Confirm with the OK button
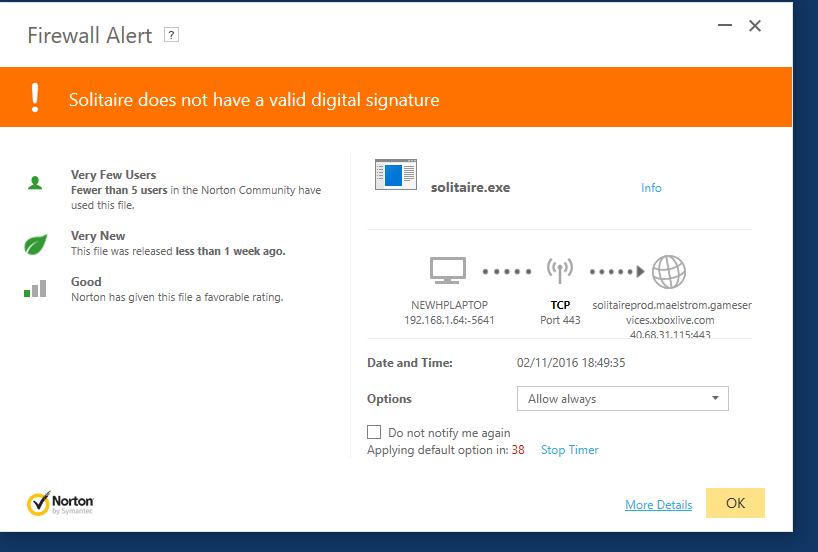Viewport: 818px width, 552px height. tap(735, 503)
